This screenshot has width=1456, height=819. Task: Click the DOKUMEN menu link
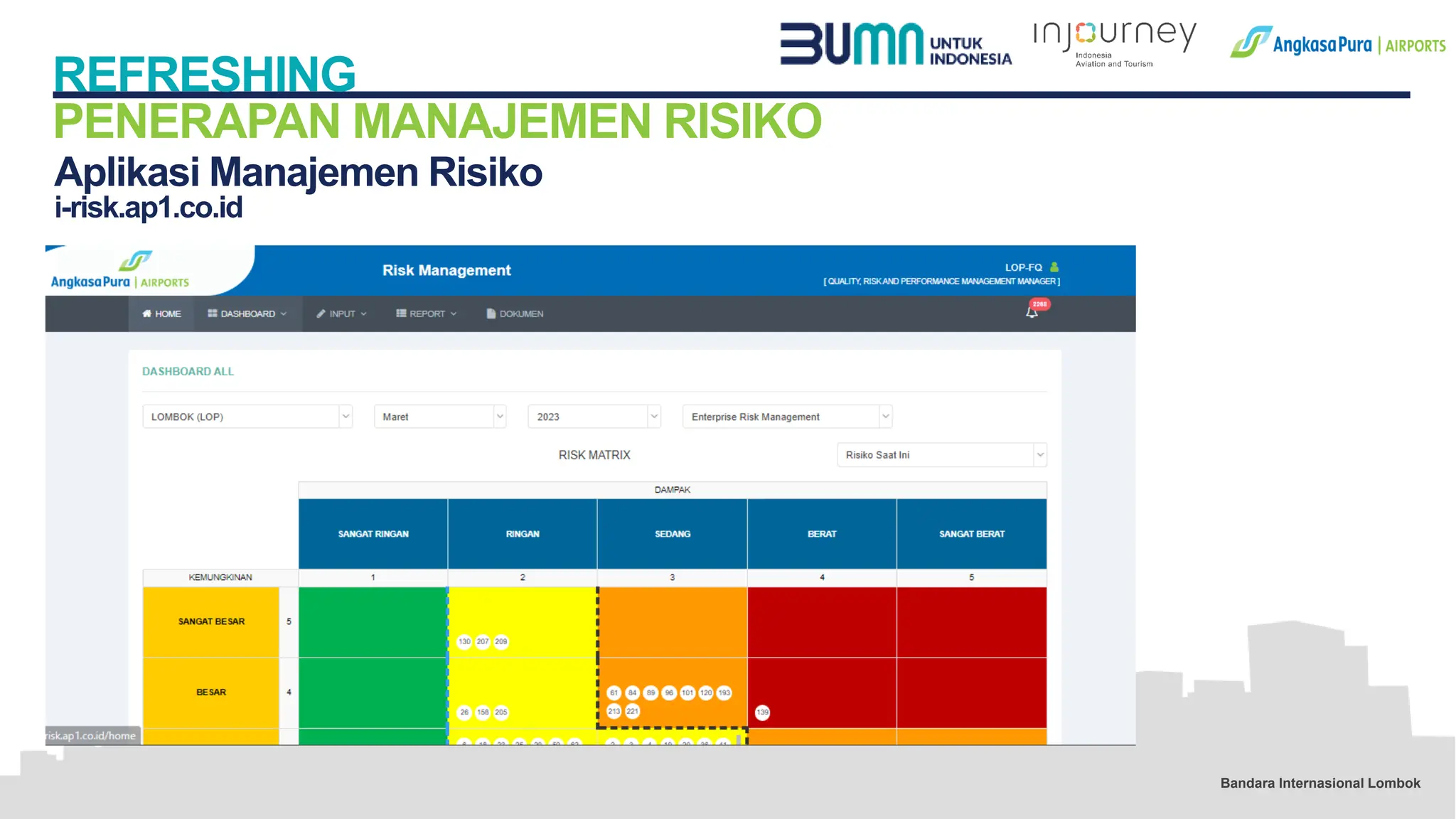[x=515, y=314]
